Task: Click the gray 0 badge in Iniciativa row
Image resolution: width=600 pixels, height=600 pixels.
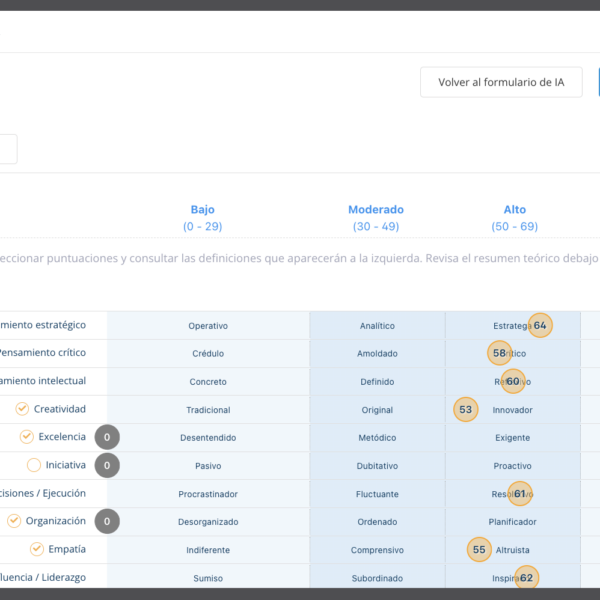Action: (x=107, y=465)
